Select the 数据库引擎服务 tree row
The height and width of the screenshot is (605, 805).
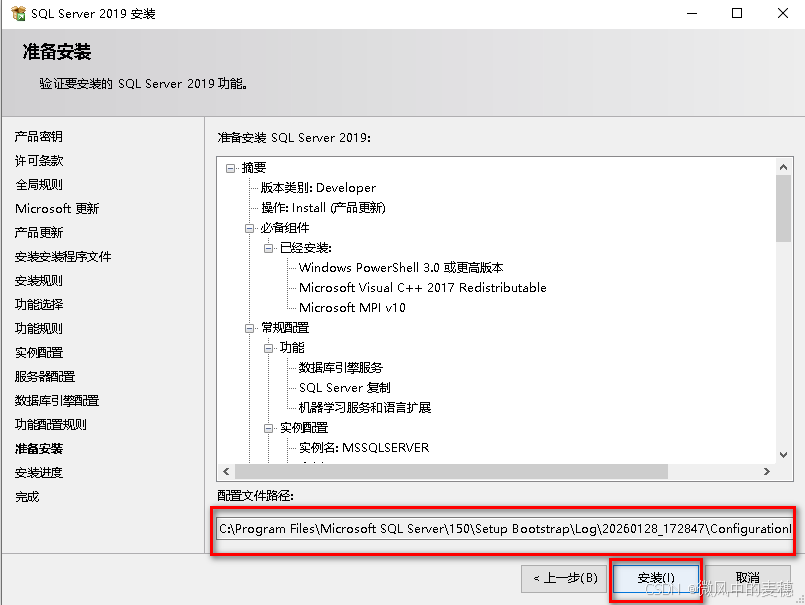[x=341, y=368]
